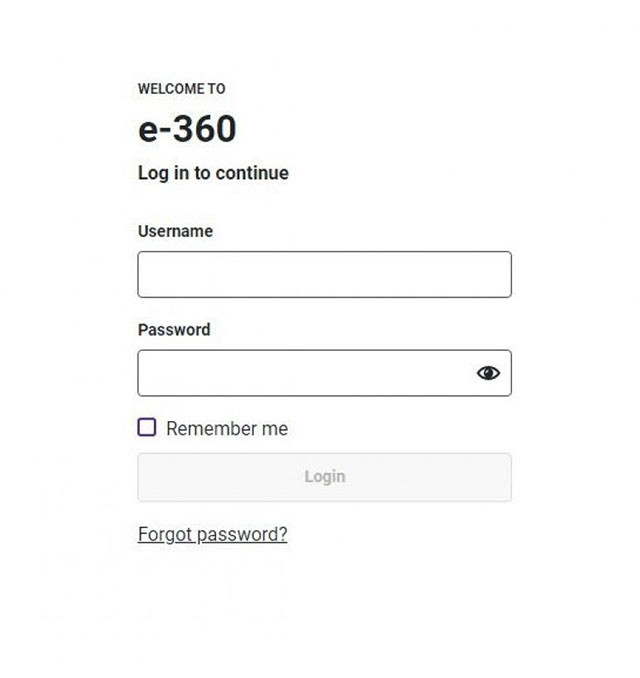This screenshot has height=678, width=640.
Task: Check the box beside Remember me
Action: click(147, 428)
